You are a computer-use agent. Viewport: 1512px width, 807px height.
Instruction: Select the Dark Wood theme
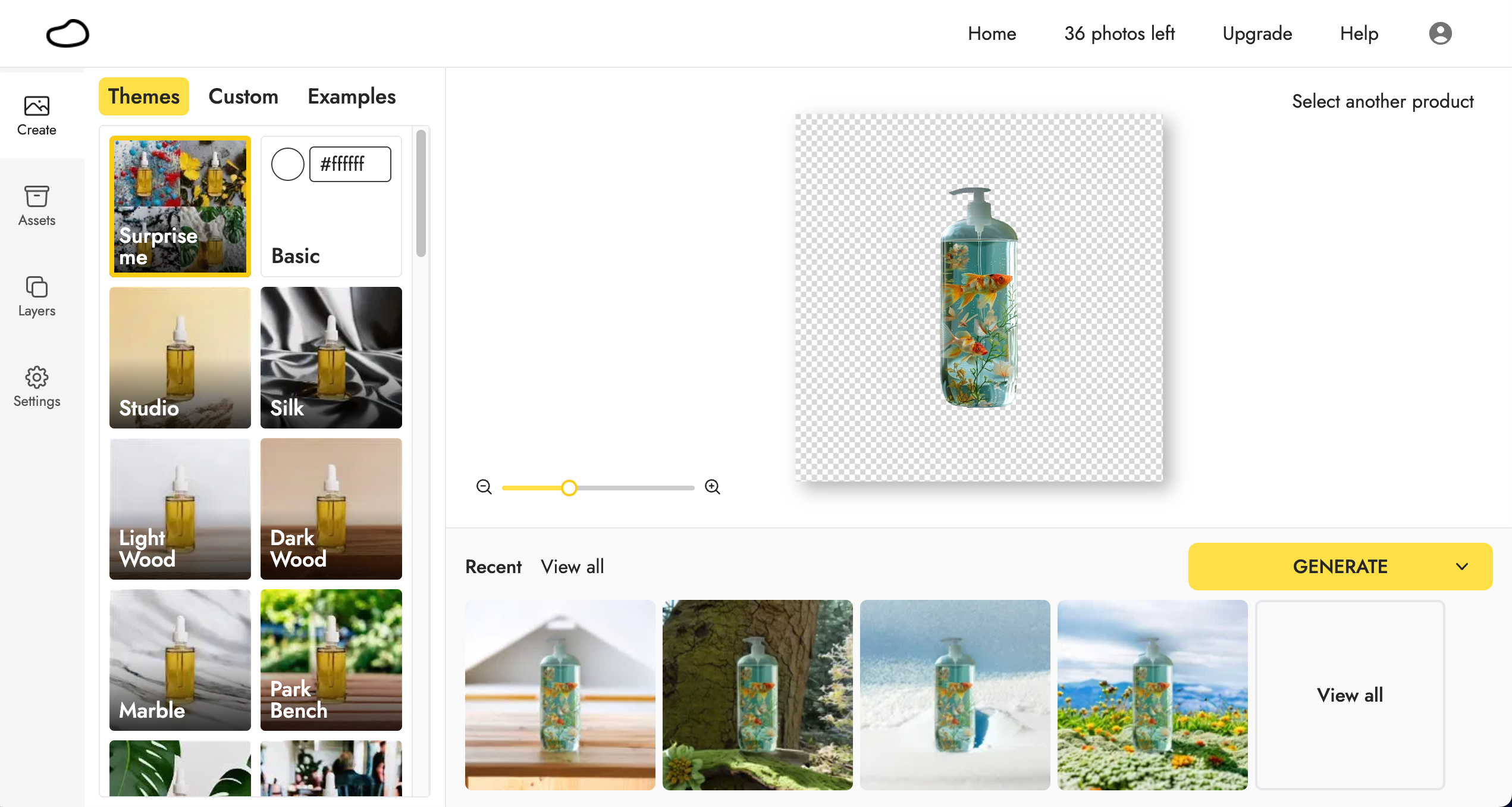[331, 509]
